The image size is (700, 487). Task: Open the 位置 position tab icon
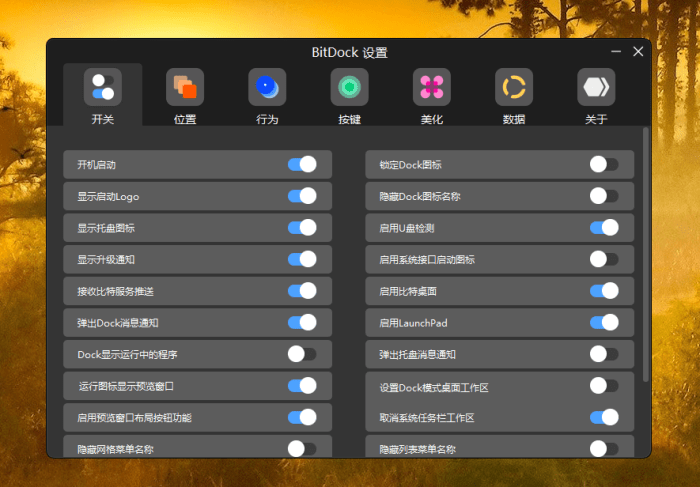tap(185, 87)
